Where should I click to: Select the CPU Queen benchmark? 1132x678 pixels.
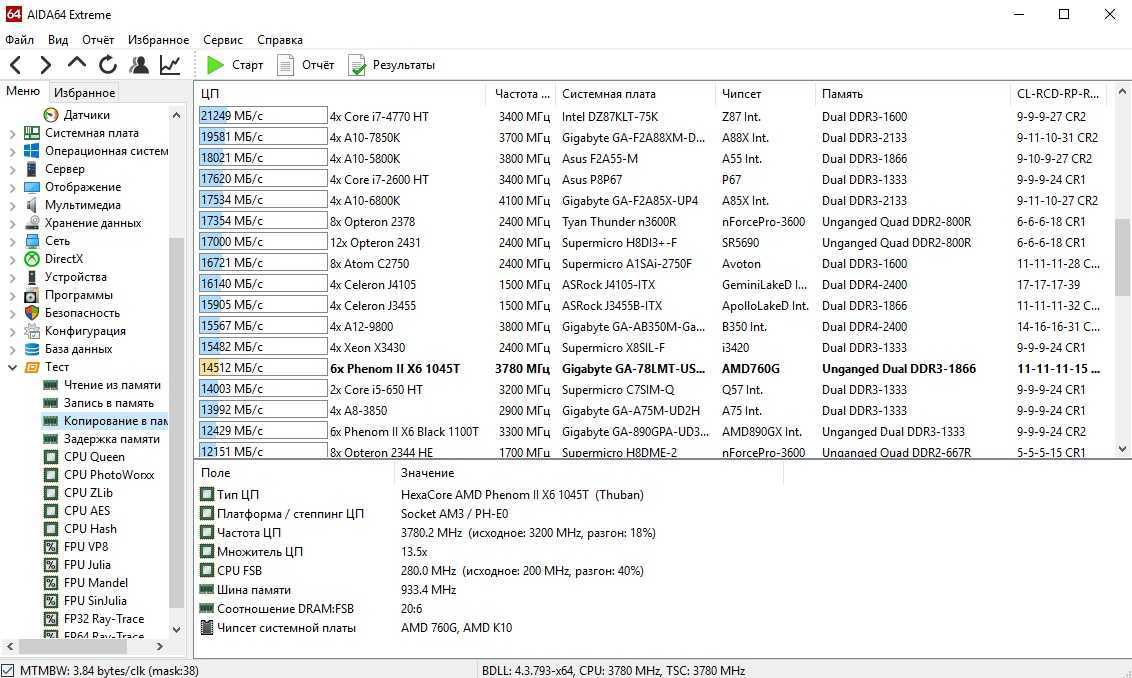point(94,457)
